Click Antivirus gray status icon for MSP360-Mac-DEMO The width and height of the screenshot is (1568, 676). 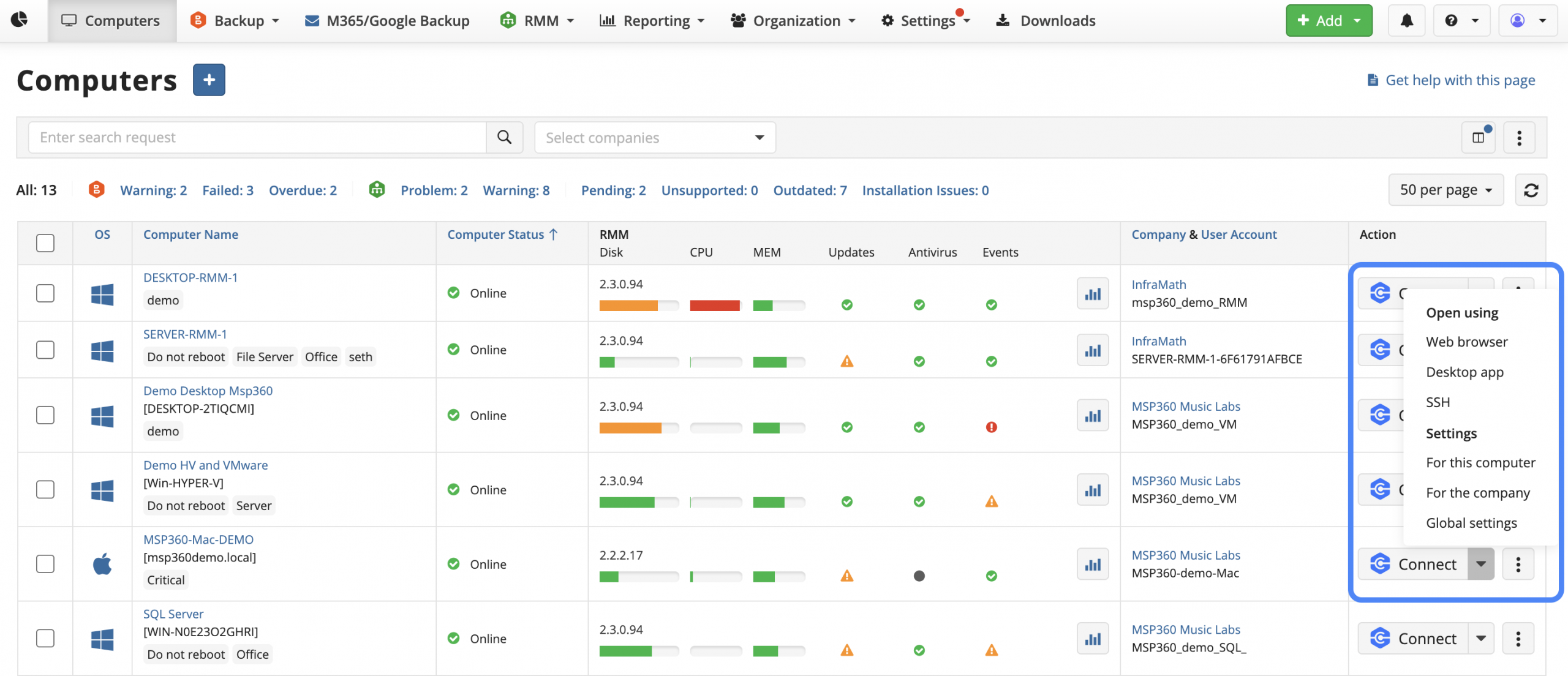919,576
